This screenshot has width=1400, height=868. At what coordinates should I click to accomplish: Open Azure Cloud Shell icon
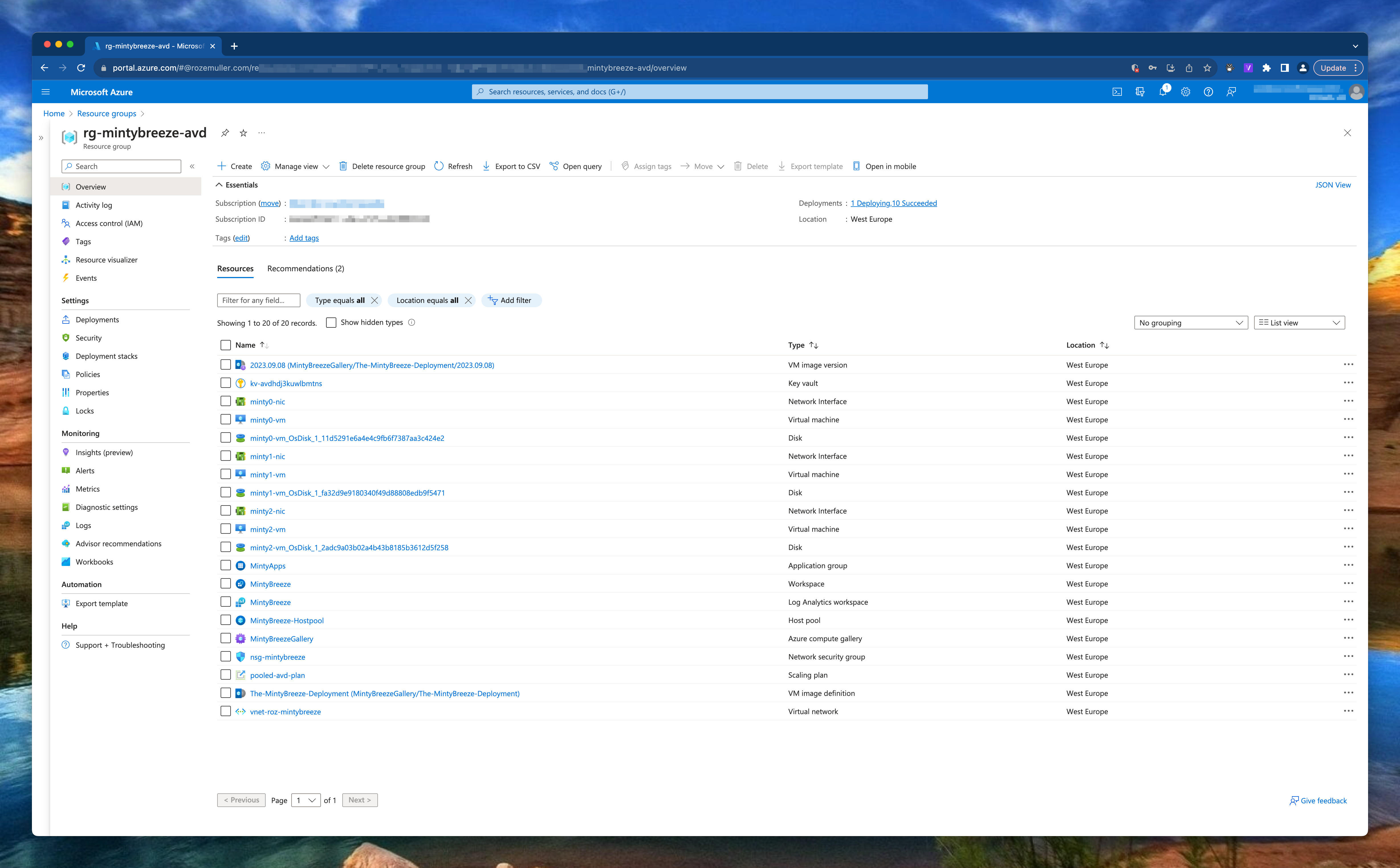[x=1117, y=92]
